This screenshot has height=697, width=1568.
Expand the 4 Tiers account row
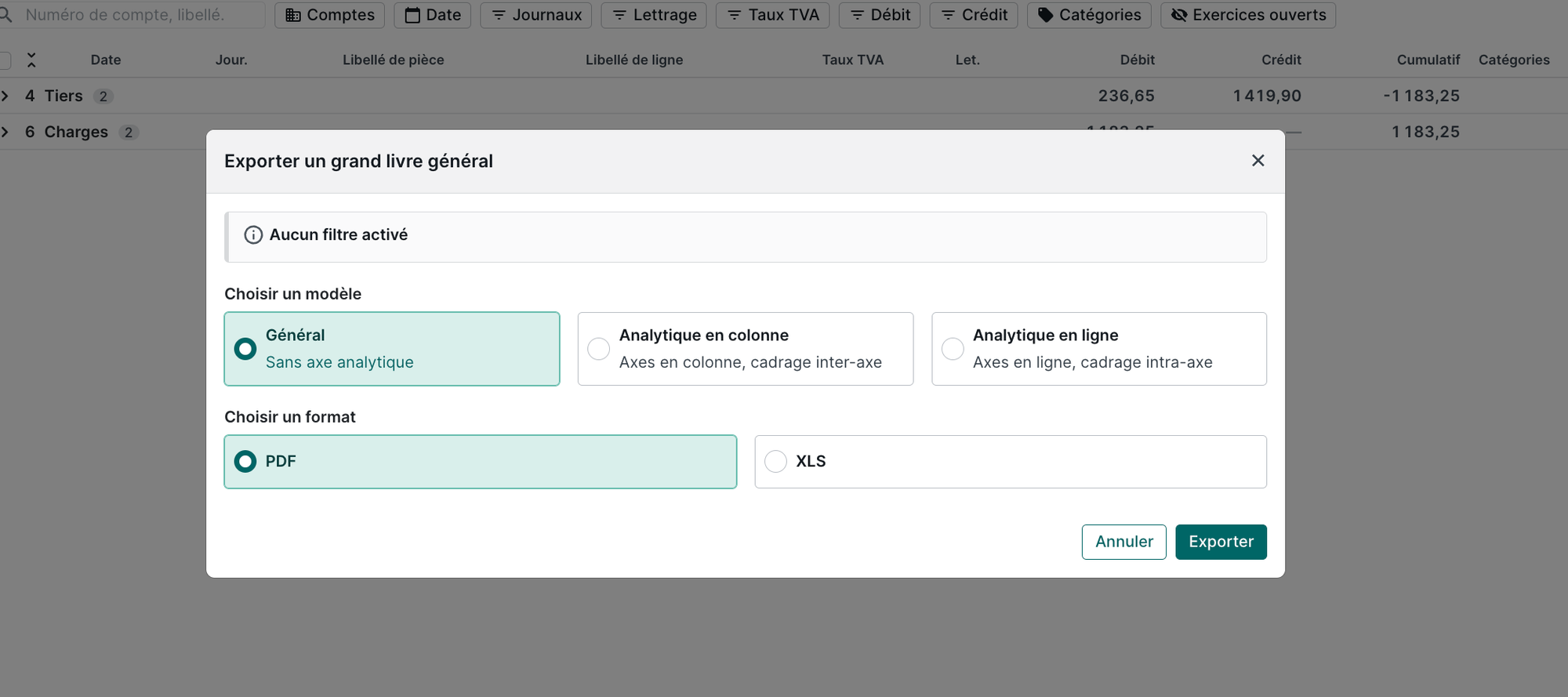coord(5,96)
